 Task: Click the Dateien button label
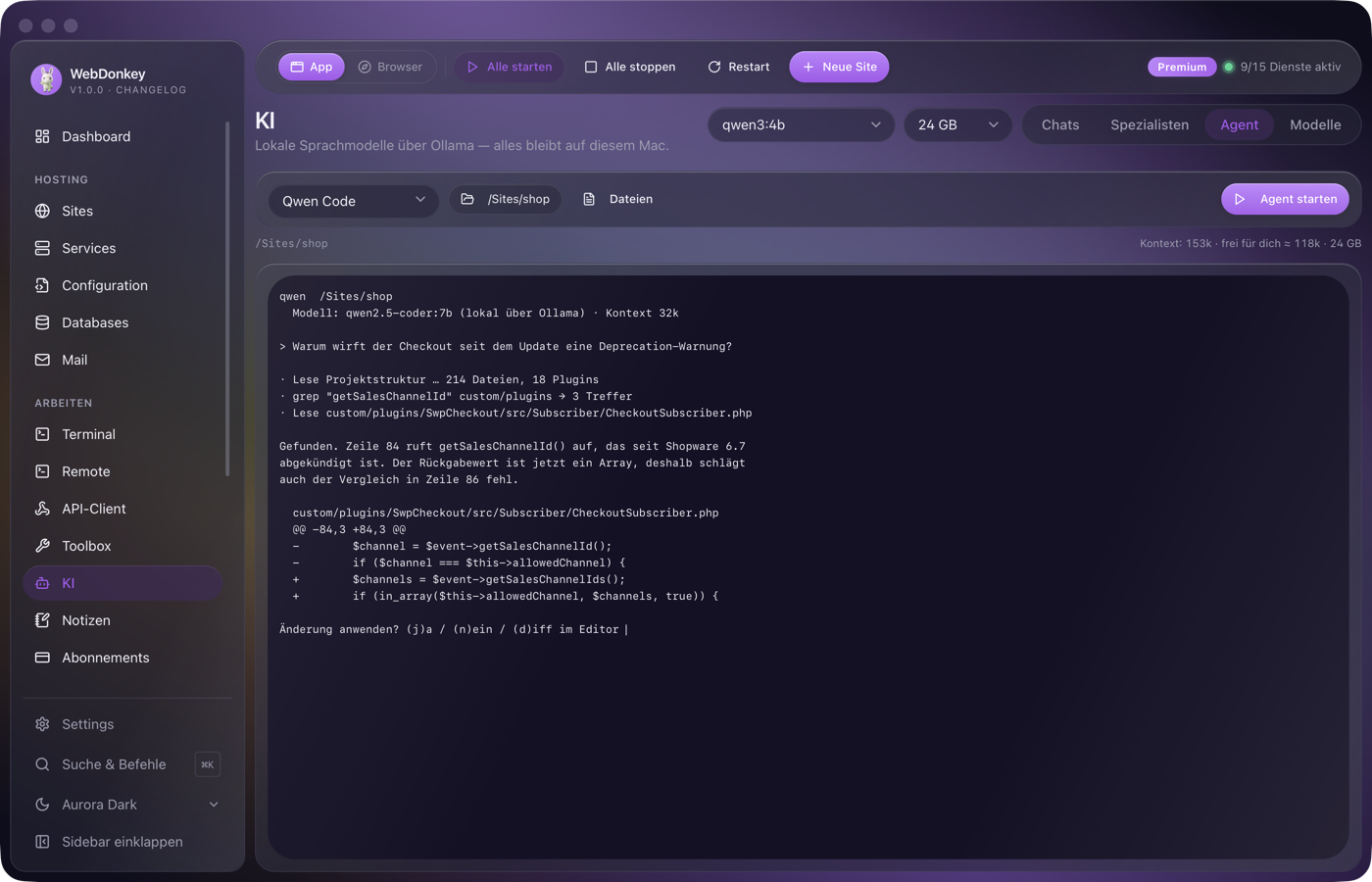pos(631,199)
